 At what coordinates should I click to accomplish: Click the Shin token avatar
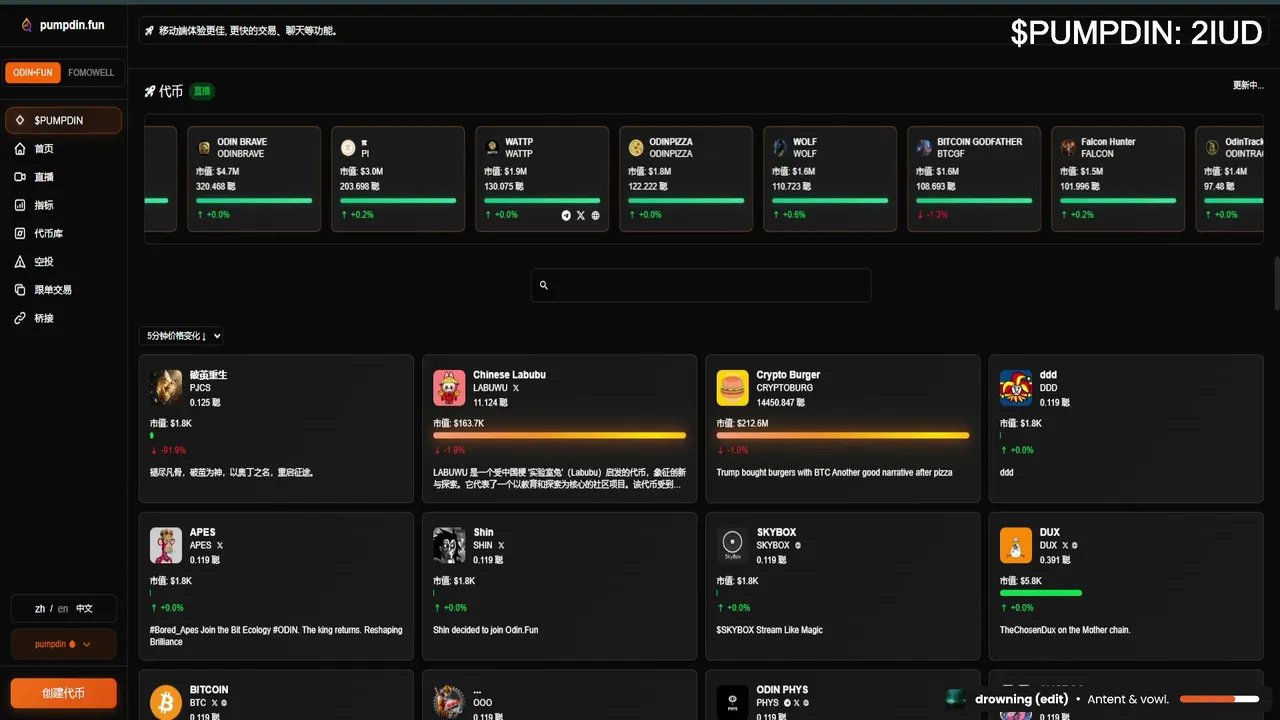click(449, 545)
